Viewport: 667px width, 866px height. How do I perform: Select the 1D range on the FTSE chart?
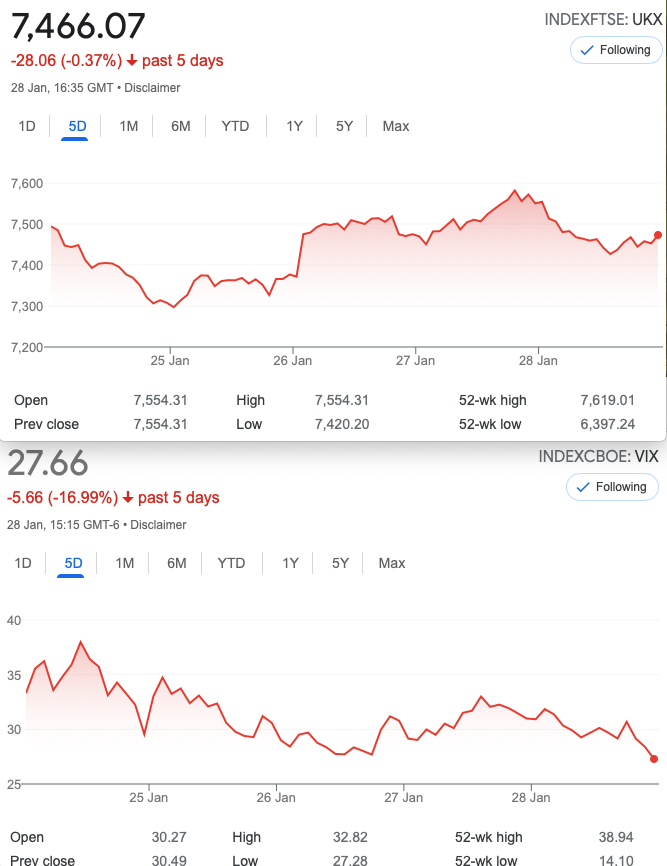point(27,126)
